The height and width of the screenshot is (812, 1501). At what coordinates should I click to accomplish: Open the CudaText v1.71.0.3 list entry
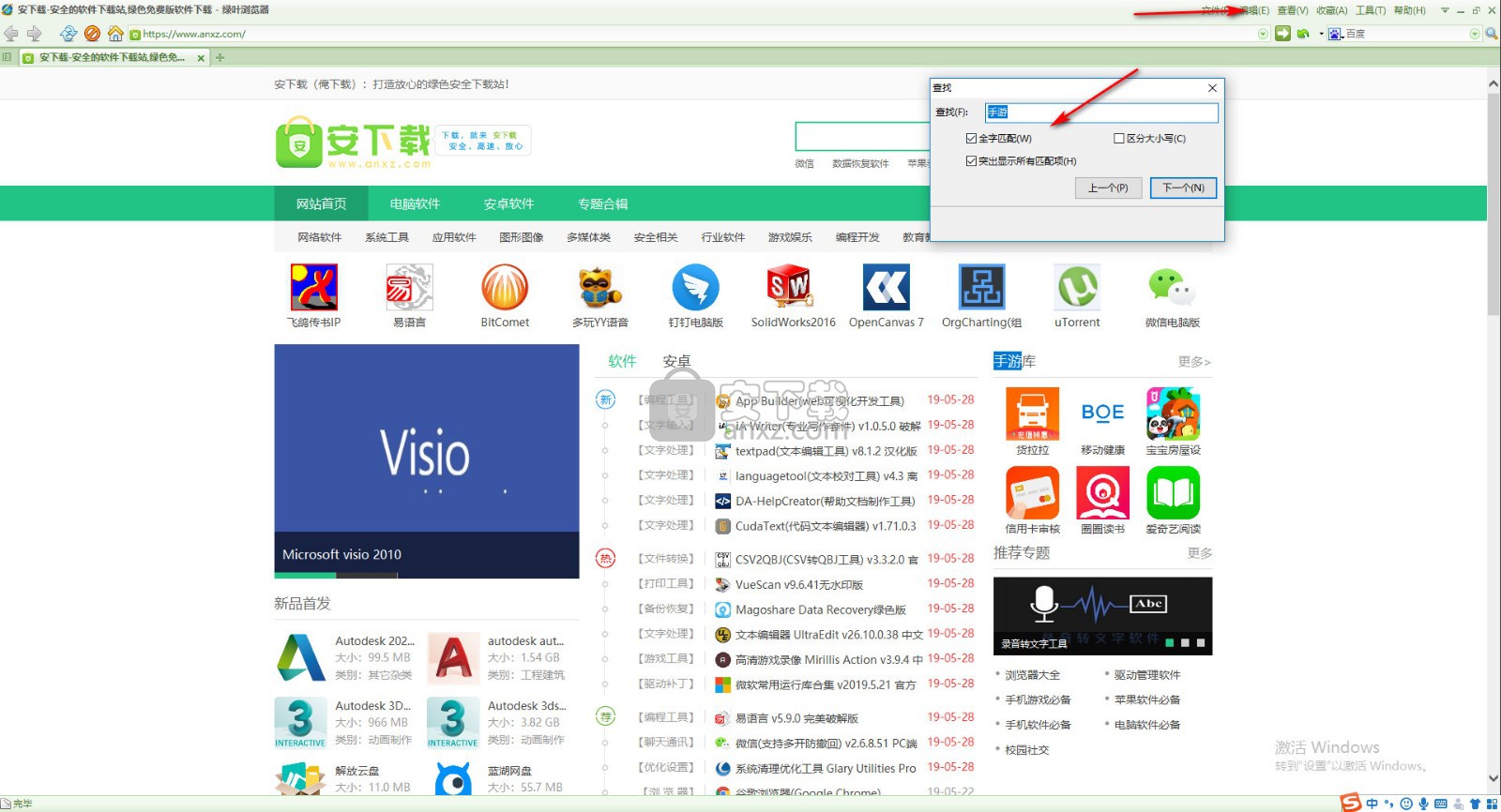click(x=826, y=526)
